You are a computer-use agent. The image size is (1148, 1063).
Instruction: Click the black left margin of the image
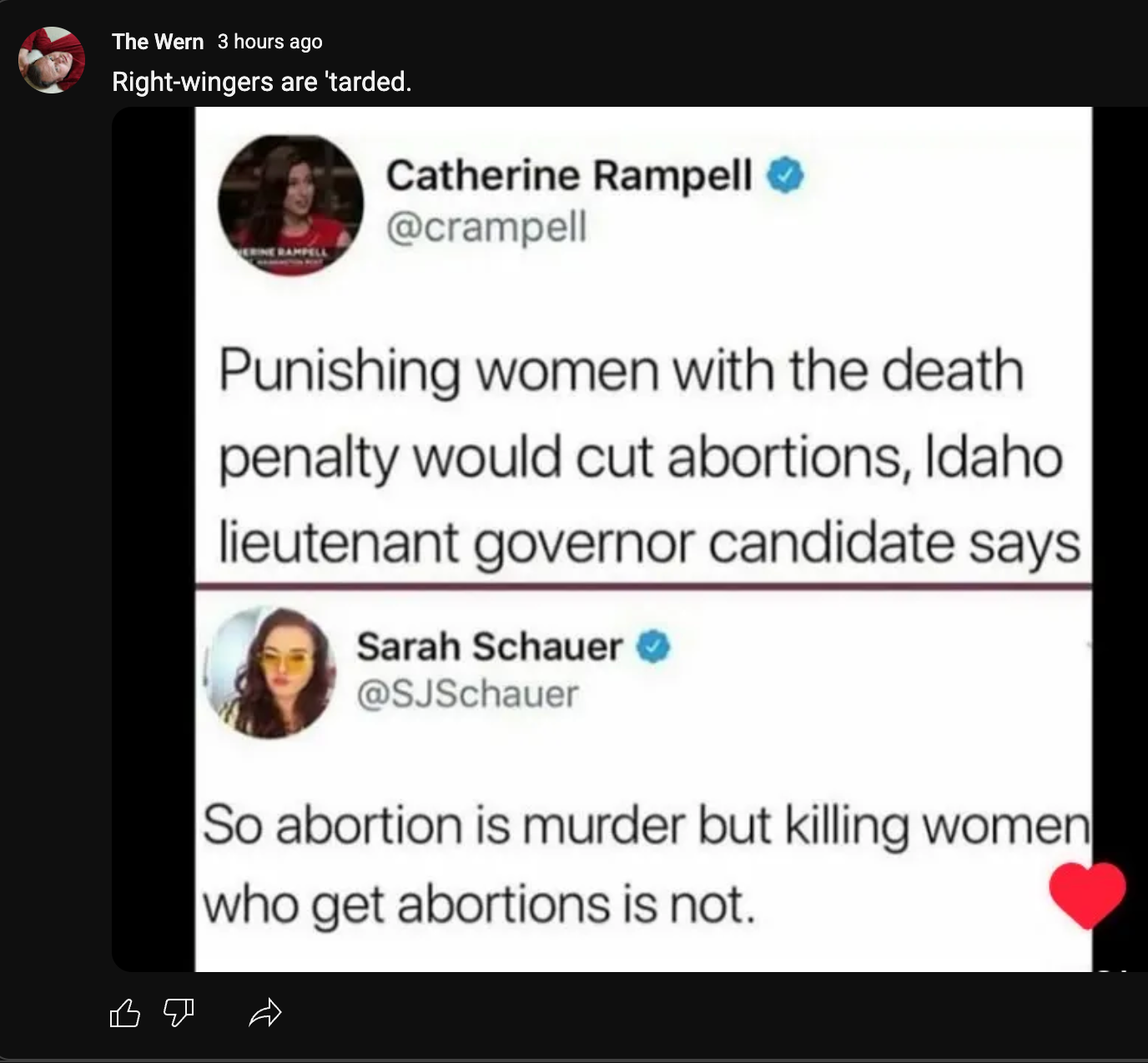154,539
